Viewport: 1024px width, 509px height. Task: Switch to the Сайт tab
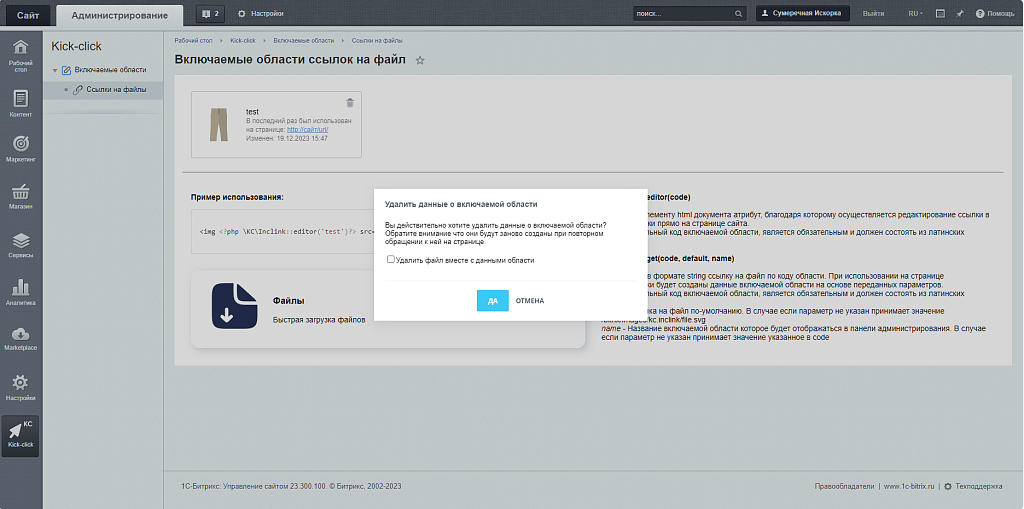(x=27, y=14)
